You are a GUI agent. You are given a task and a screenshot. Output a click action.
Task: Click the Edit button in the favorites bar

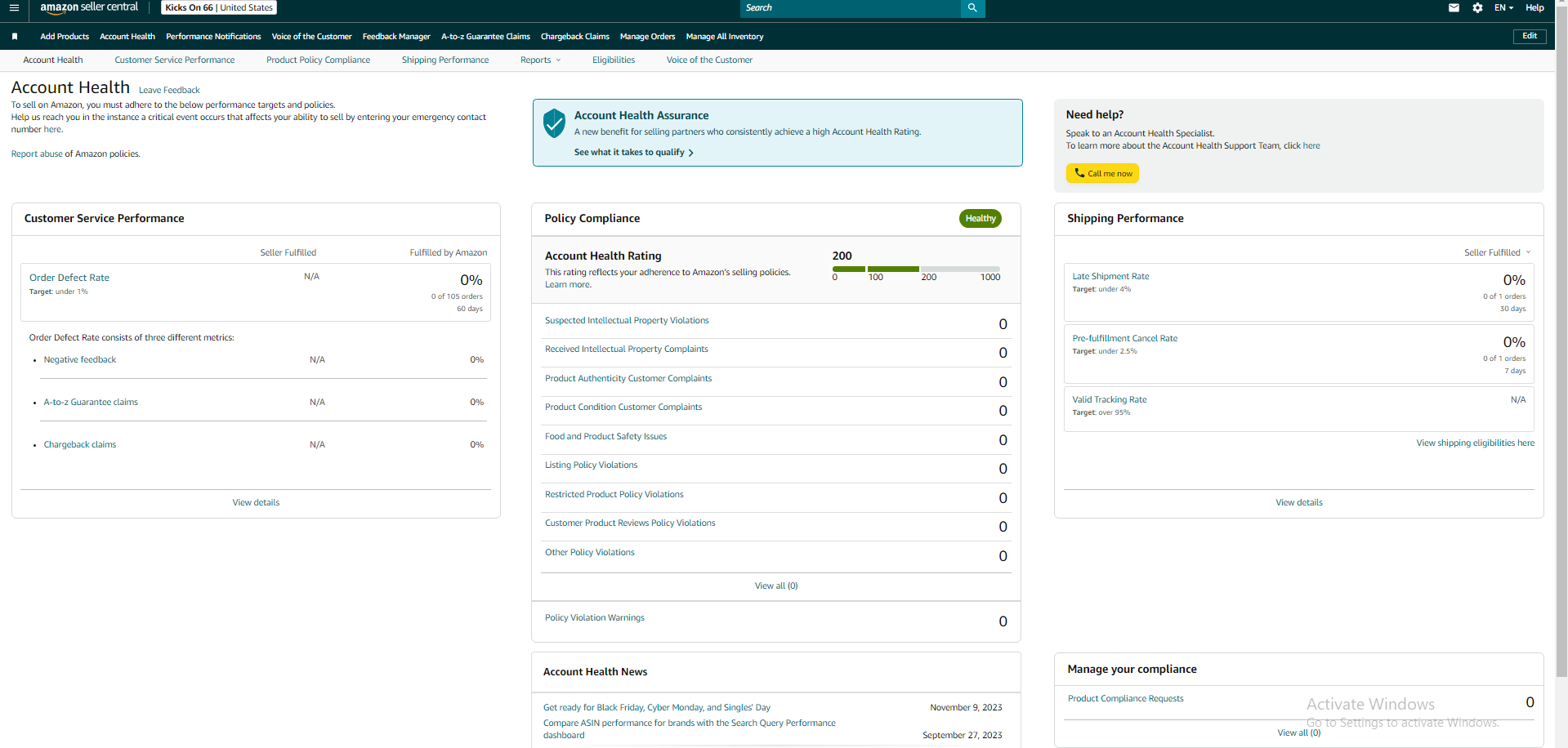click(x=1530, y=37)
